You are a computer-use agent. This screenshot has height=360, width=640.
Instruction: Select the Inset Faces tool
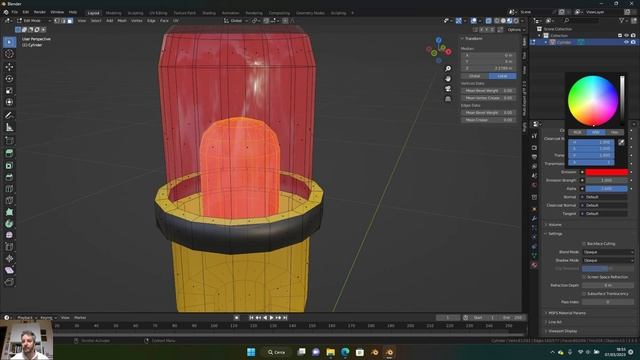pyautogui.click(x=9, y=165)
